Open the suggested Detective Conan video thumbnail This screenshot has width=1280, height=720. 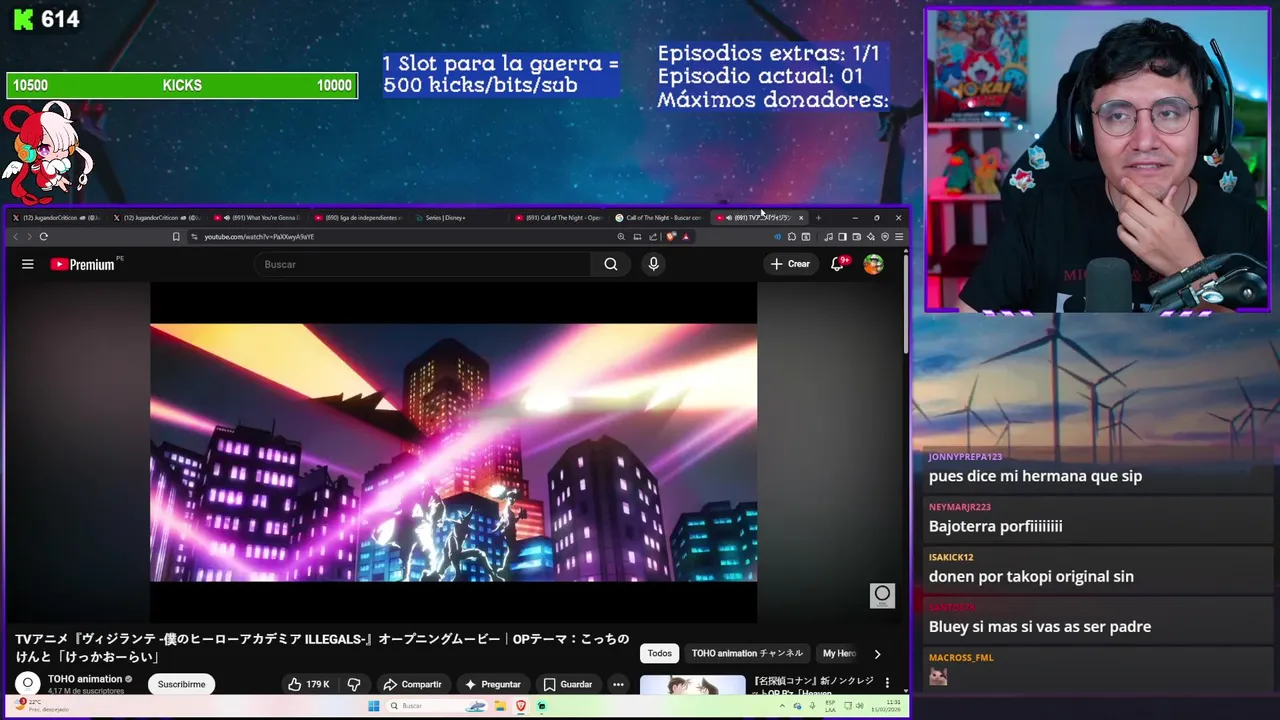[x=692, y=685]
